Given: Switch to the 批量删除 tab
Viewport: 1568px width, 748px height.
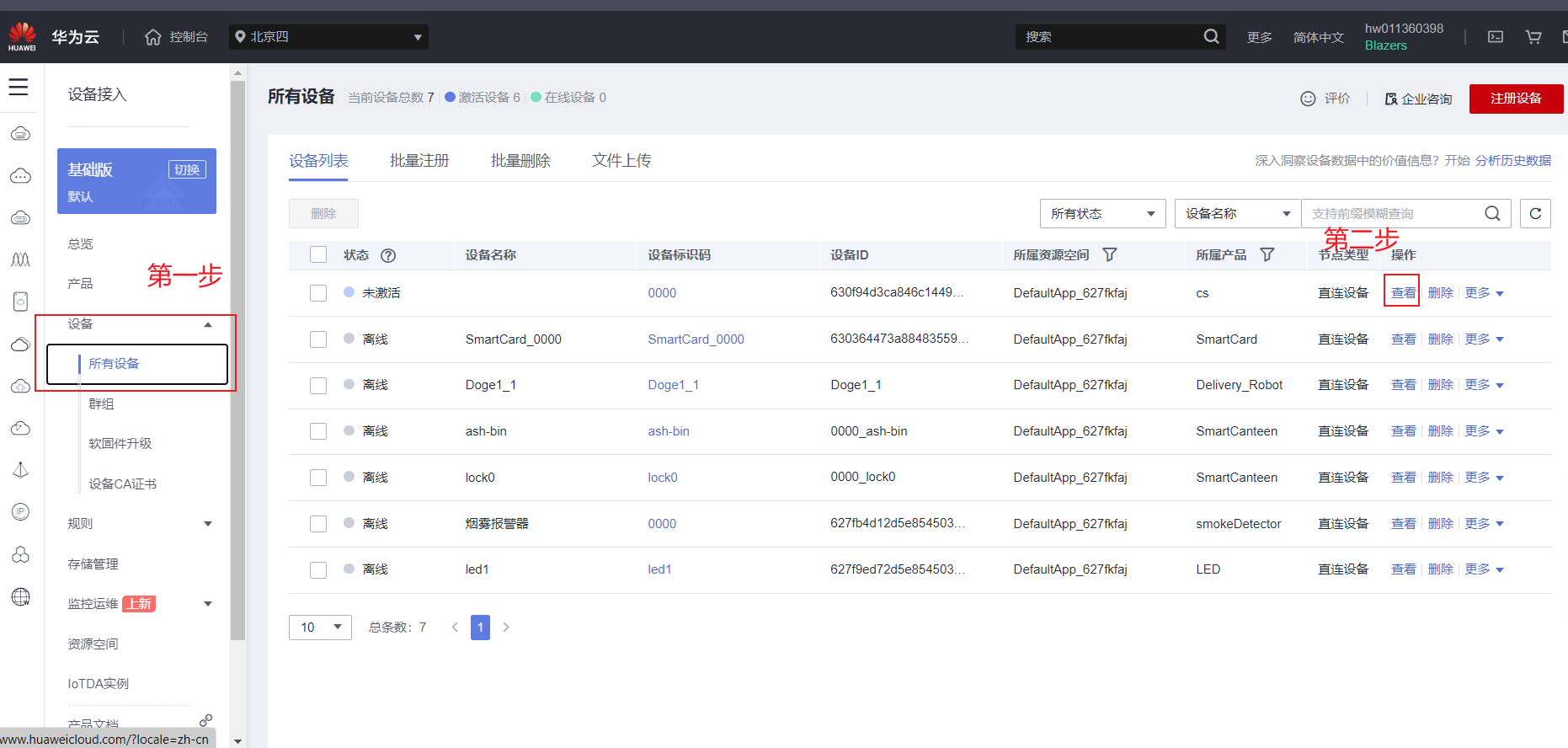Looking at the screenshot, I should point(520,161).
